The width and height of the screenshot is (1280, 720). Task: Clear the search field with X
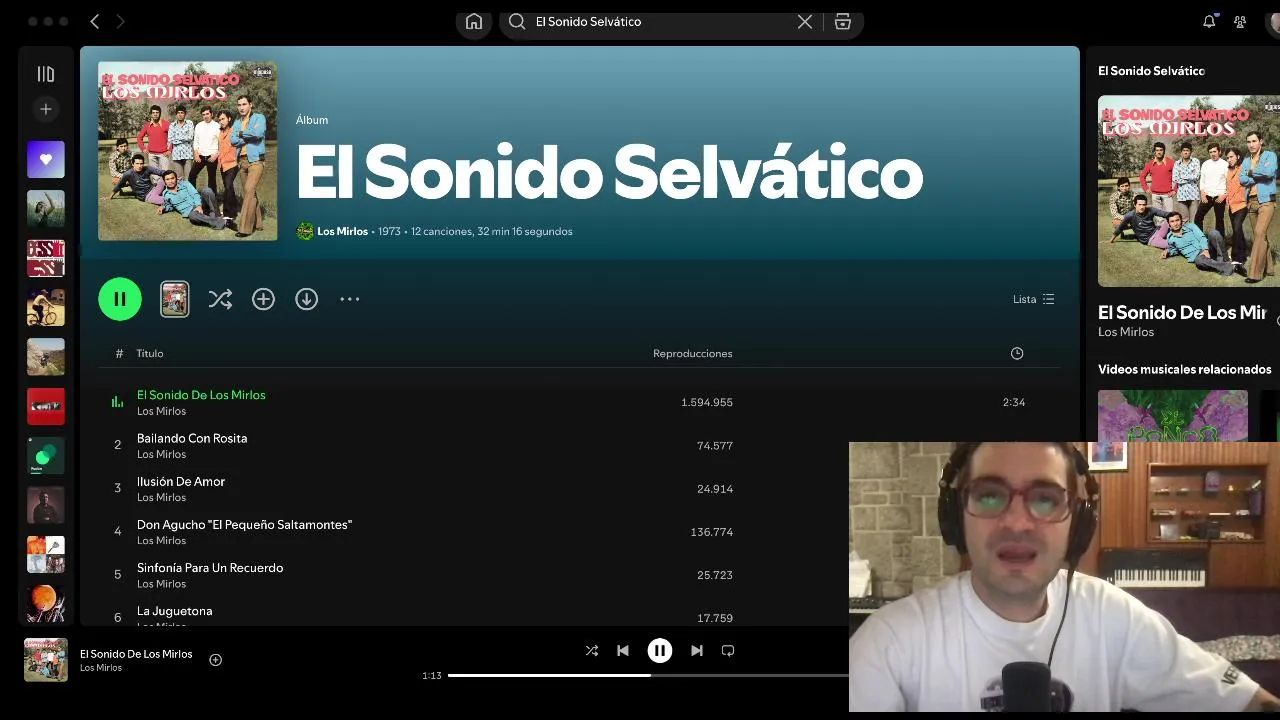pyautogui.click(x=805, y=21)
